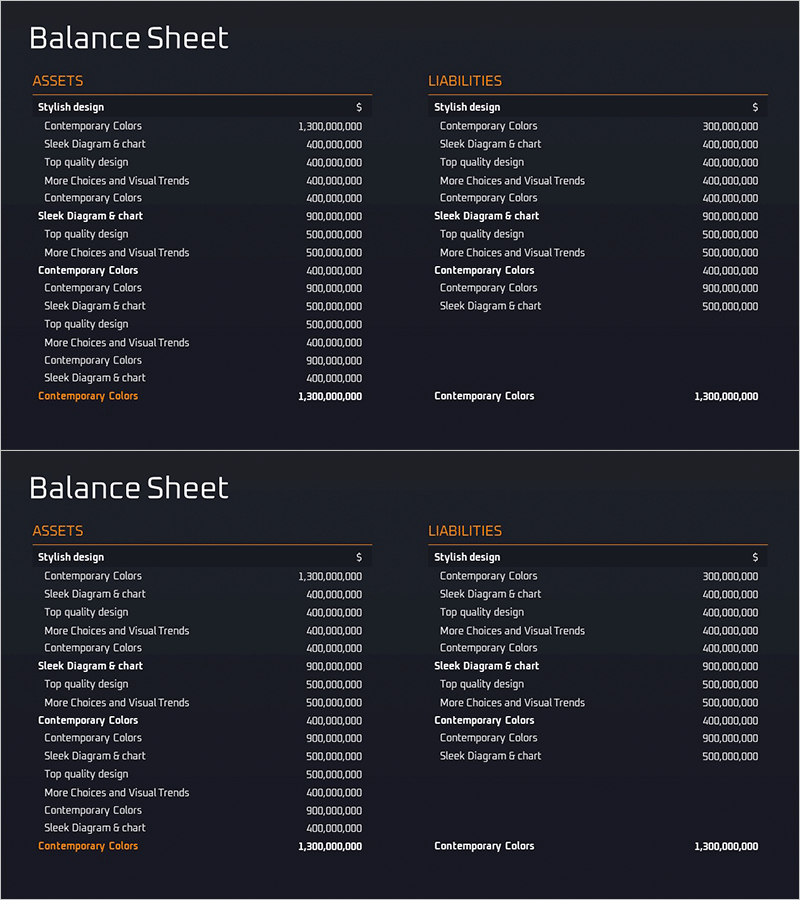Click the LIABILITIES heading in the lower slide
The height and width of the screenshot is (900, 800).
click(465, 531)
